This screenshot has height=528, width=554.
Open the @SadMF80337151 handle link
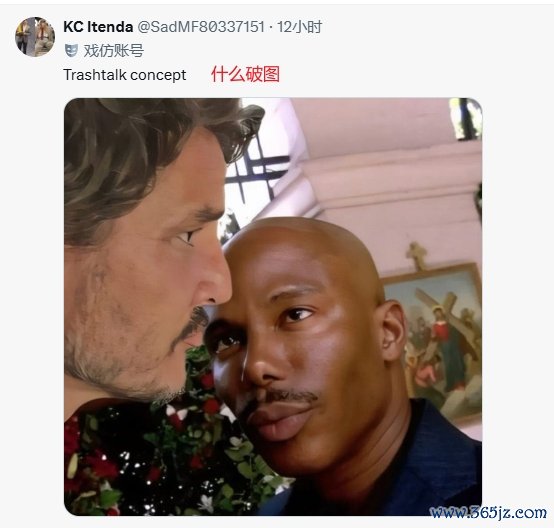click(x=201, y=27)
